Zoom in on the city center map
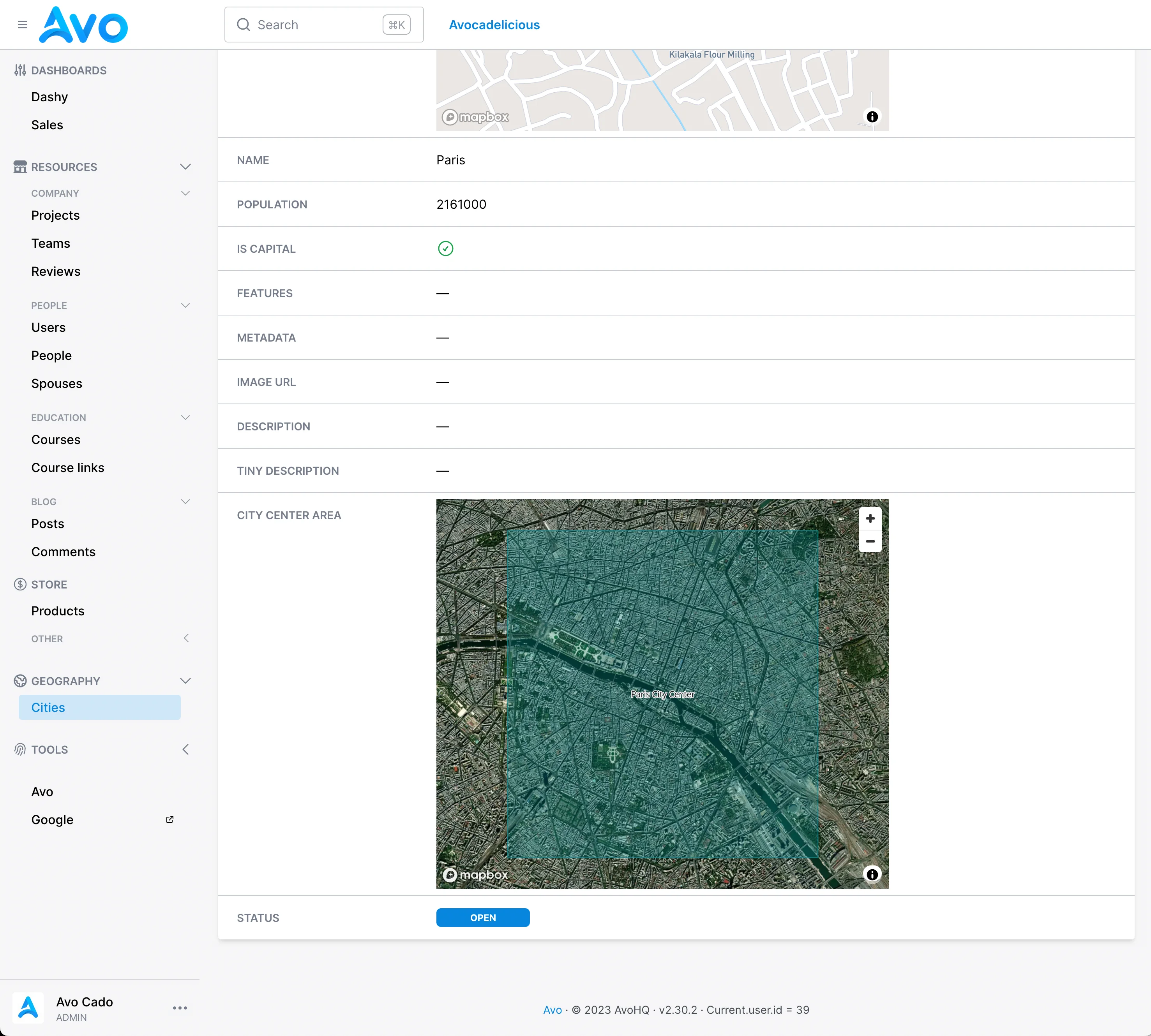The width and height of the screenshot is (1151, 1036). tap(870, 518)
